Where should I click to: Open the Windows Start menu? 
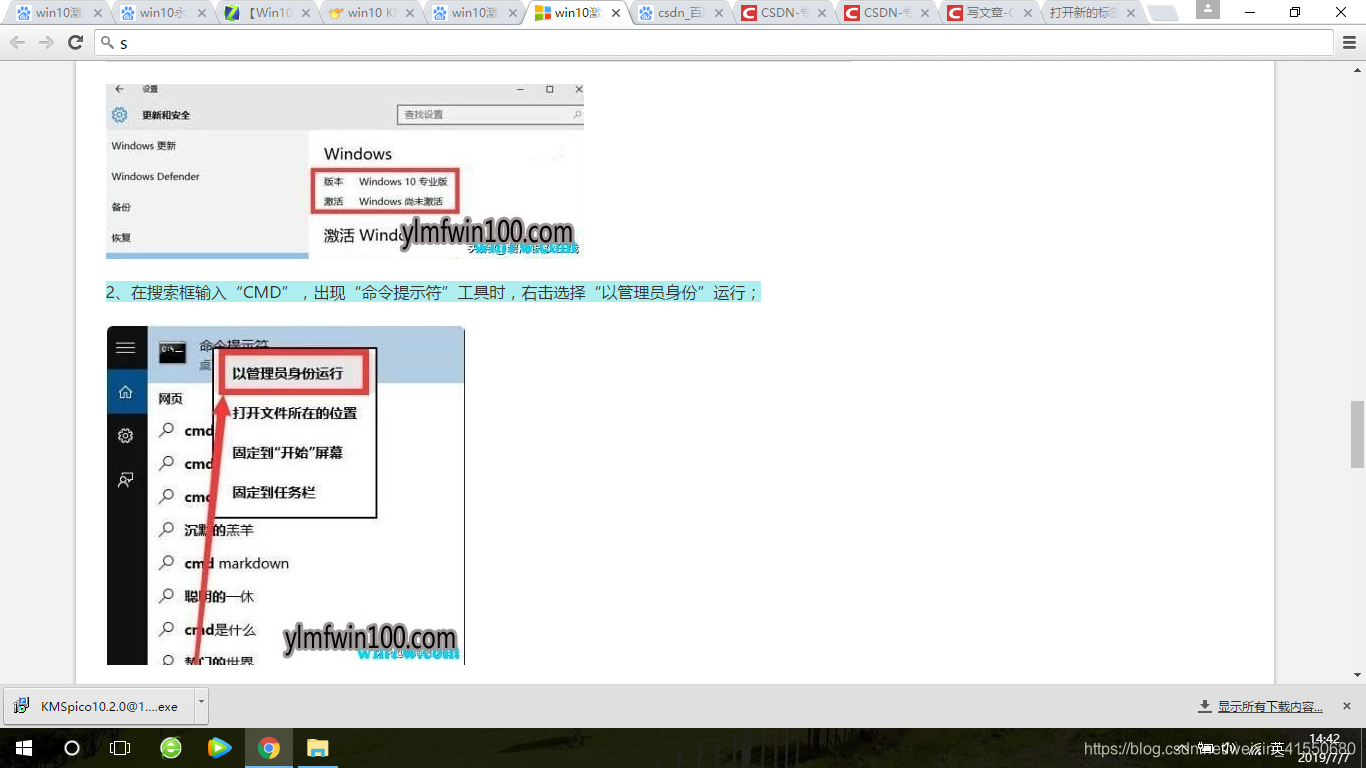[24, 748]
